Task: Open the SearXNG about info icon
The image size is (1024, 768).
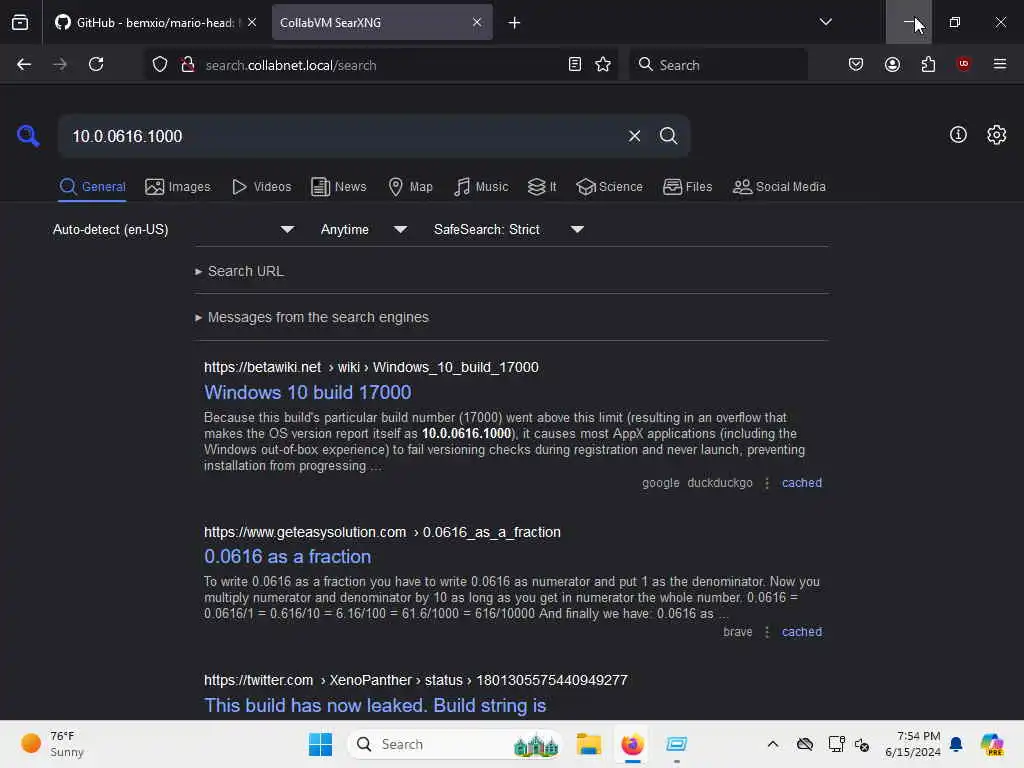Action: click(x=958, y=135)
